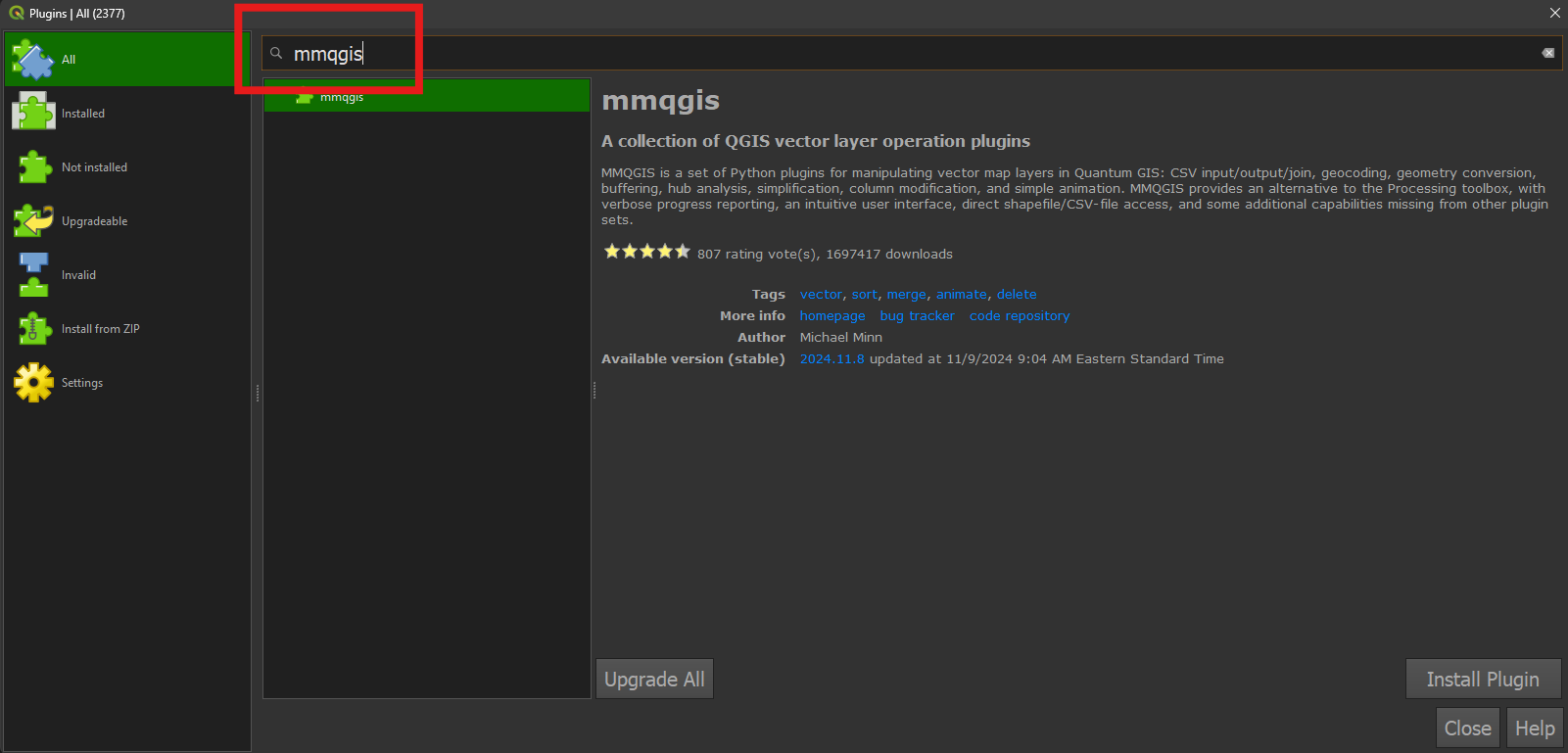Open the Install from ZIP tab

pos(127,329)
